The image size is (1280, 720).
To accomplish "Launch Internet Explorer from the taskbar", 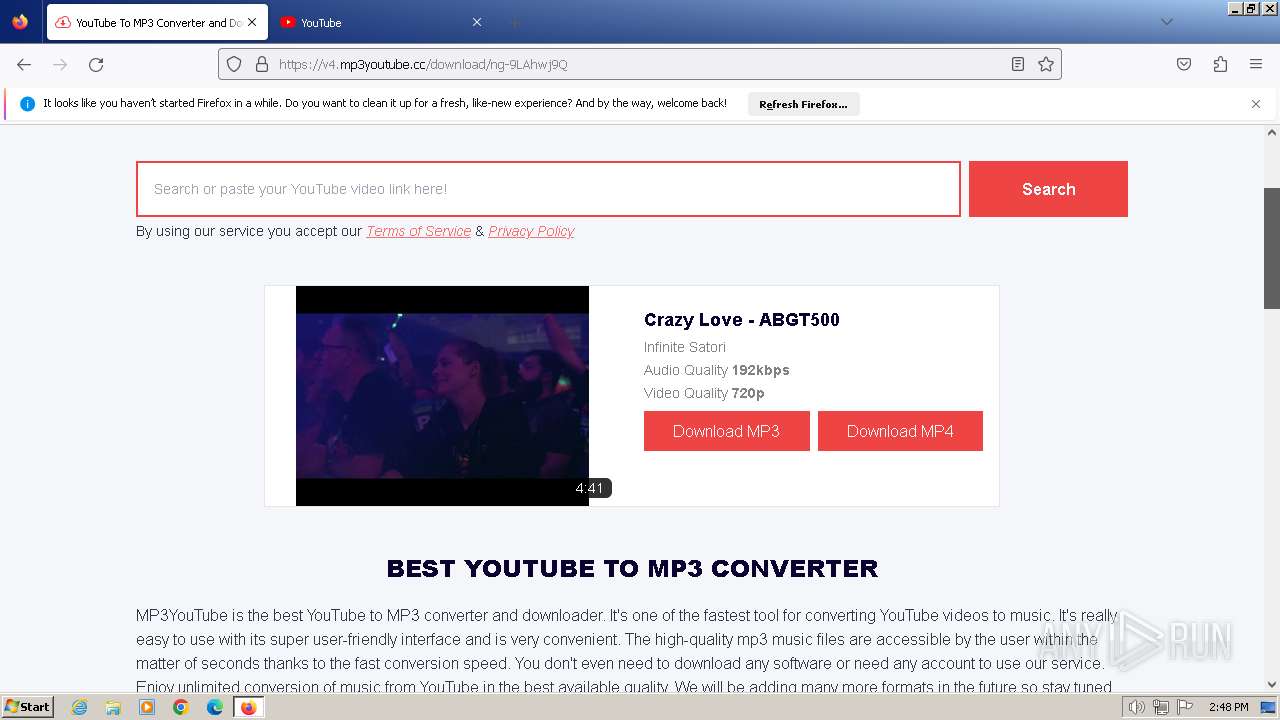I will click(x=79, y=707).
